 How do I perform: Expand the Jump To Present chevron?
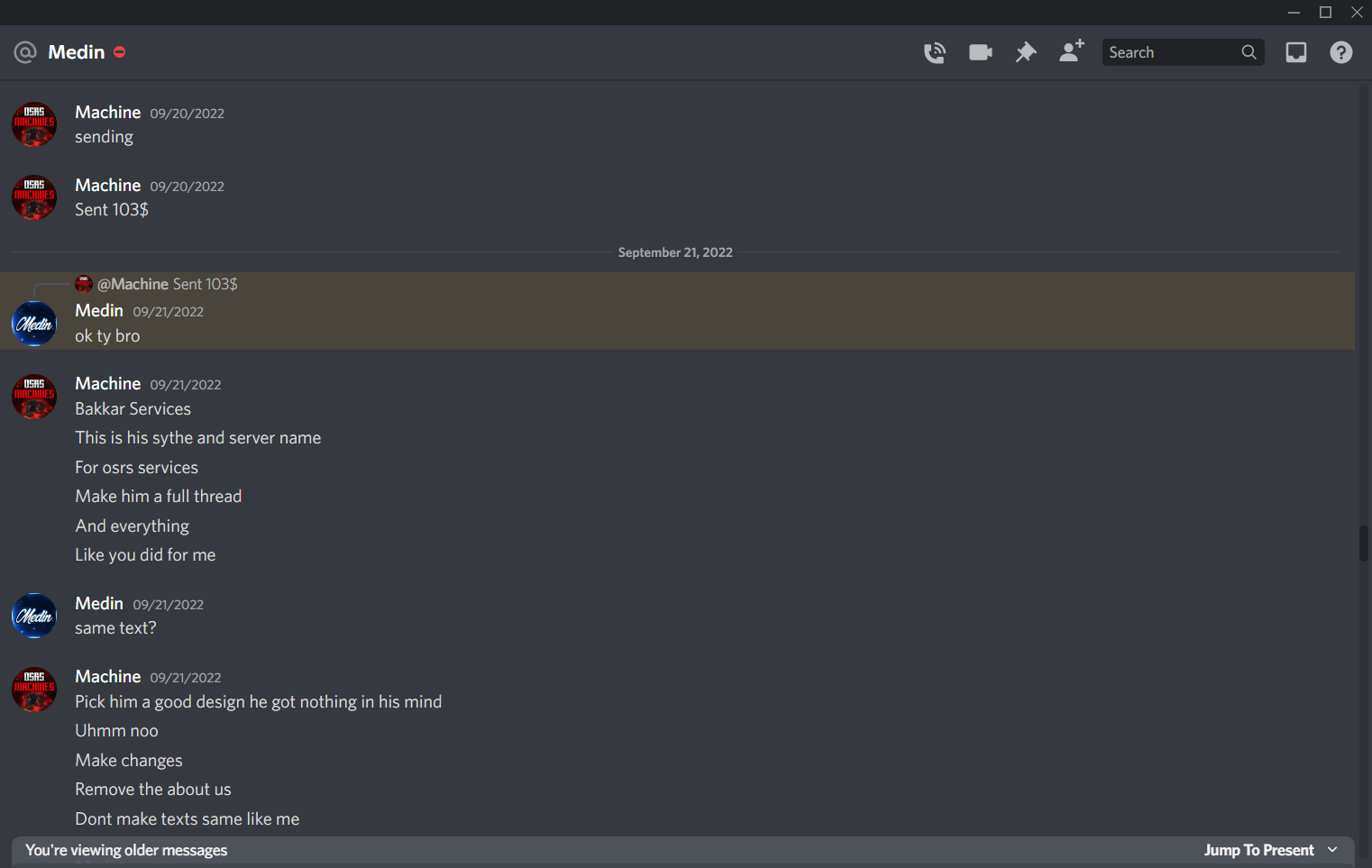pos(1332,850)
